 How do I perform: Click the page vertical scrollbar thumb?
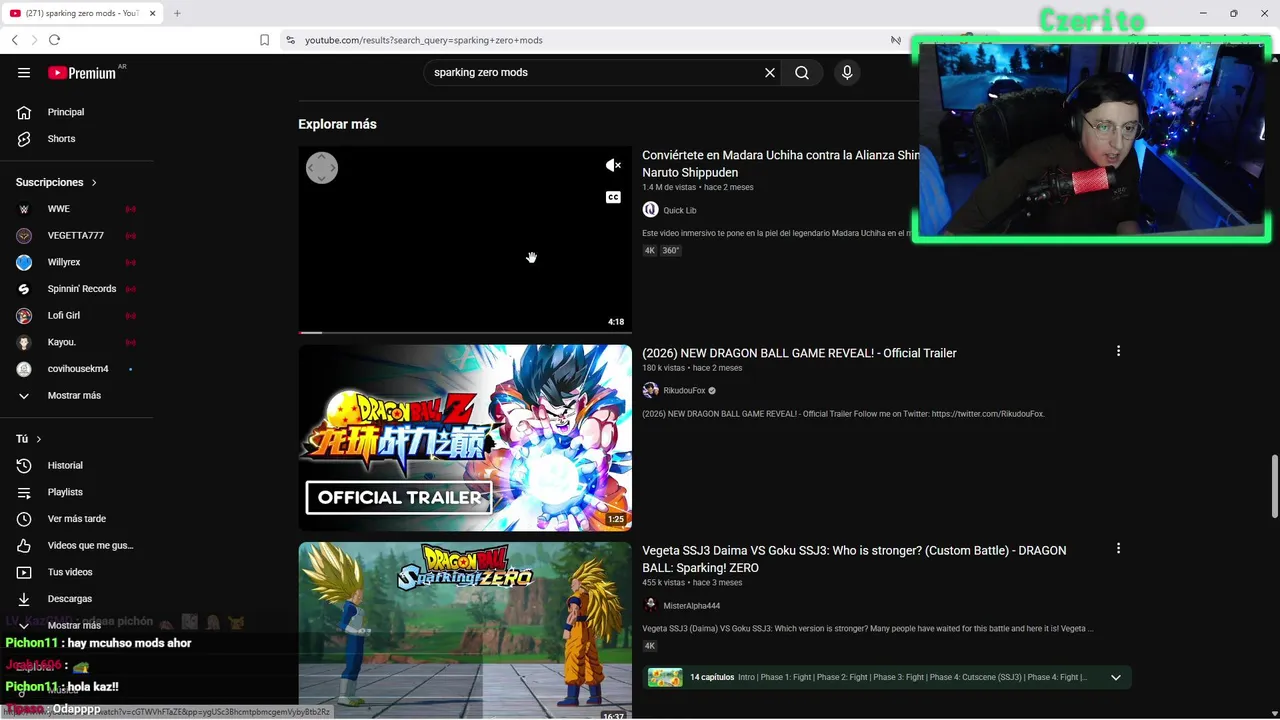tap(1274, 486)
